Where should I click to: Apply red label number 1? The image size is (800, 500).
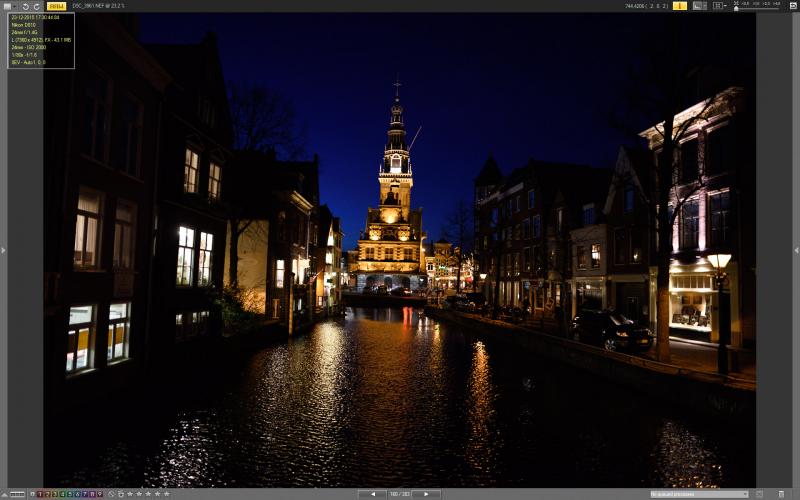pos(40,494)
